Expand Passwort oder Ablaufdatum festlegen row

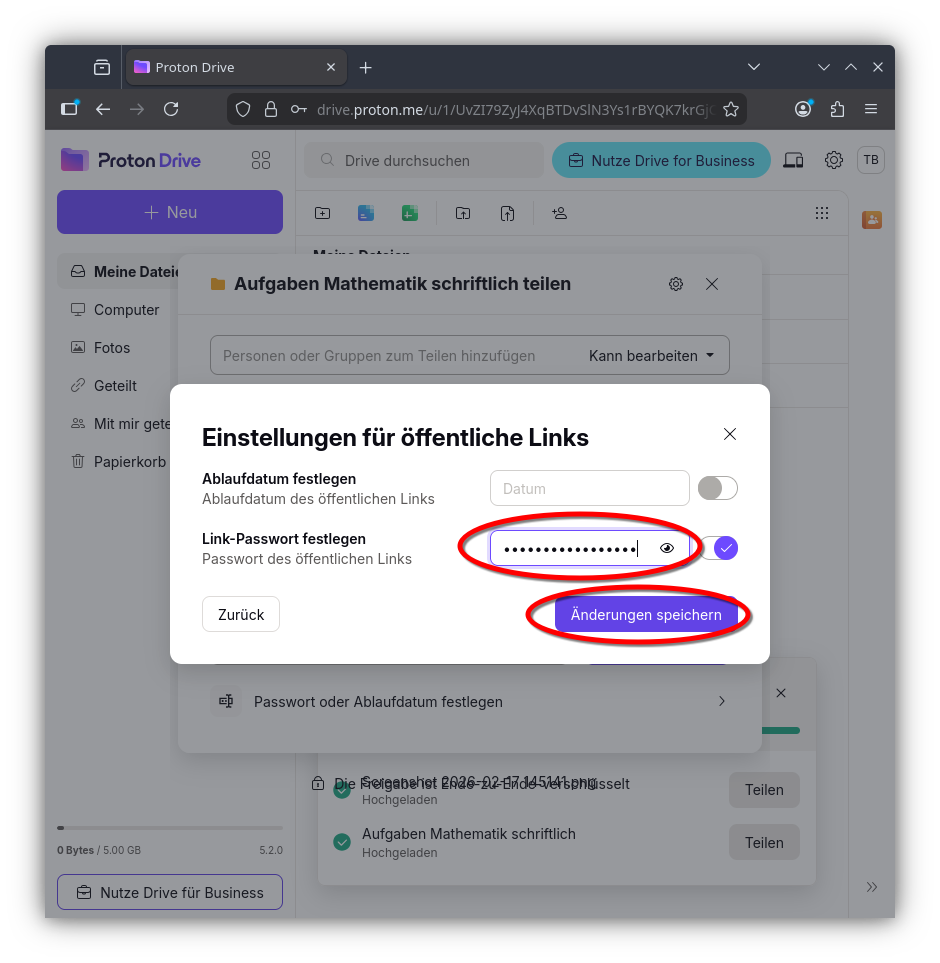pyautogui.click(x=470, y=702)
